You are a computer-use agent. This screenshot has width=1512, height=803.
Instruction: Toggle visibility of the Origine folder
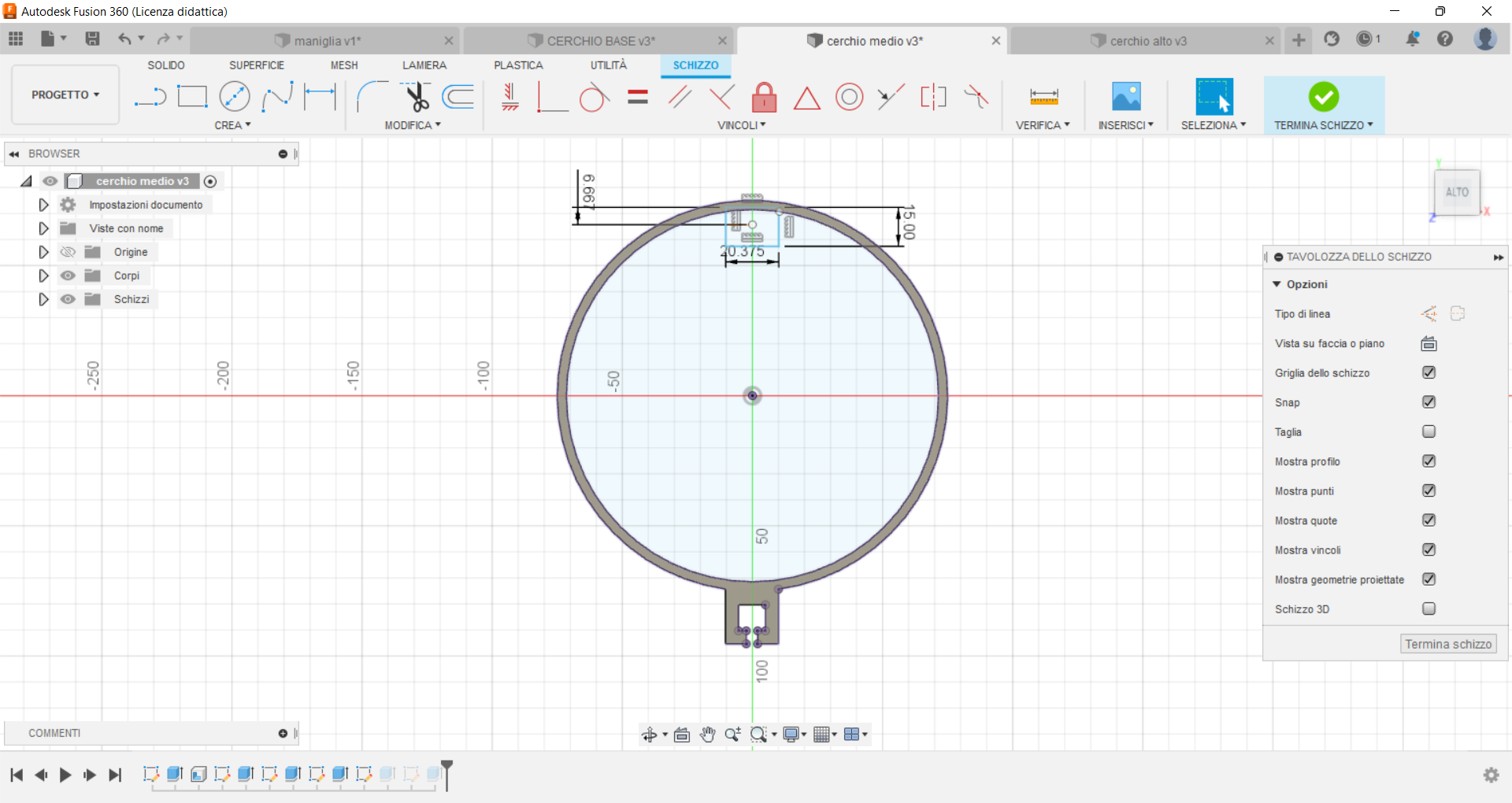(x=68, y=252)
